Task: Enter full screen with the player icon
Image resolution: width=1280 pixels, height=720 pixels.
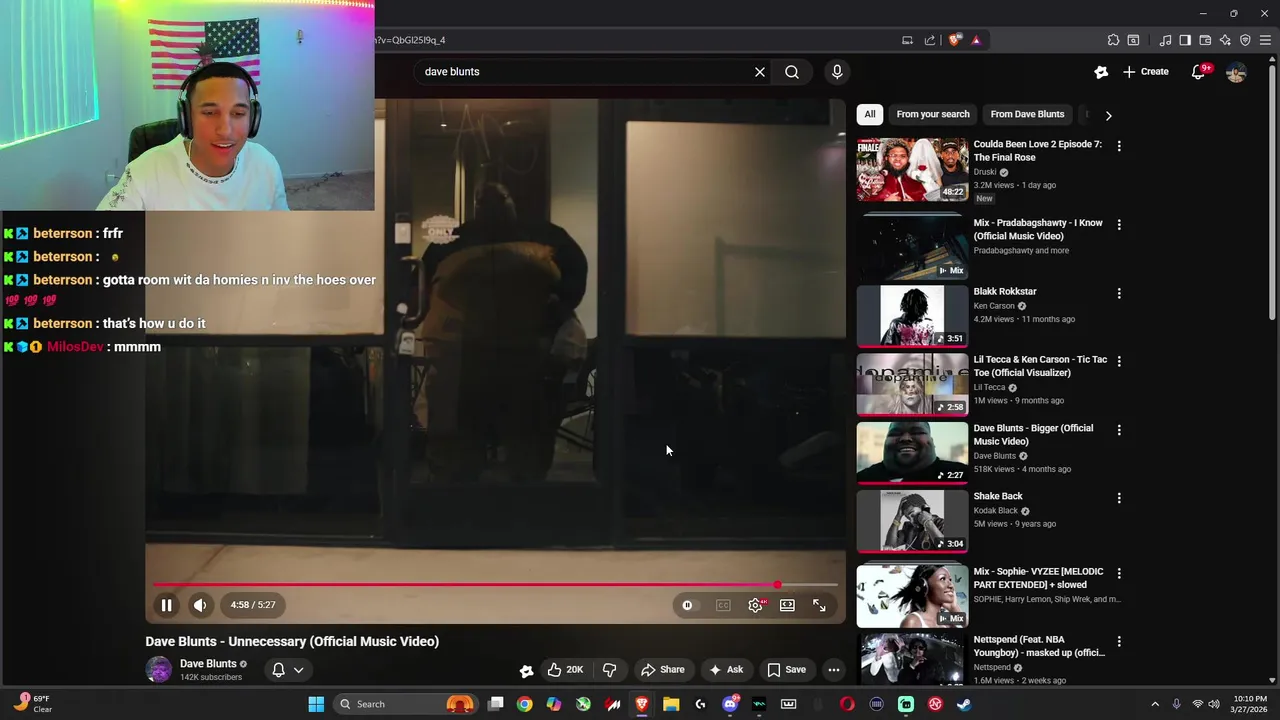Action: [x=819, y=605]
